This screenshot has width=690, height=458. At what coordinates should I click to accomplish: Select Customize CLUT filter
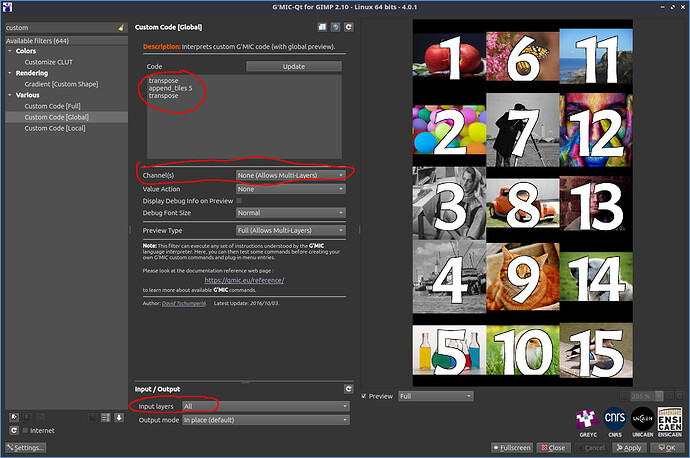48,62
